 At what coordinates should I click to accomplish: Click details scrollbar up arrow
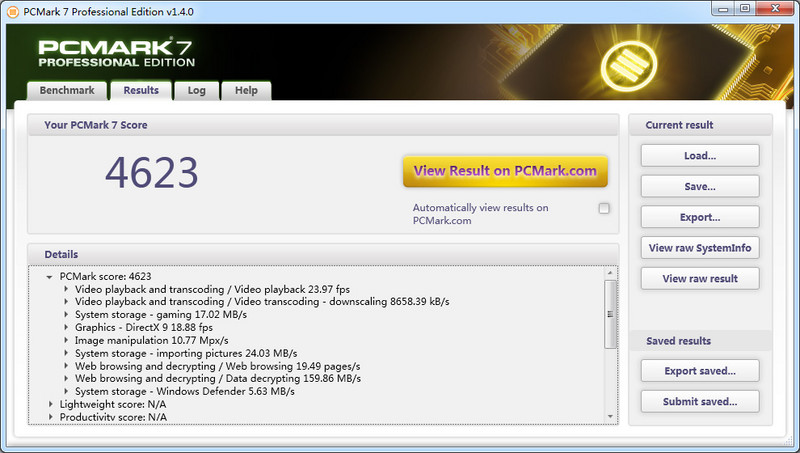[x=610, y=273]
